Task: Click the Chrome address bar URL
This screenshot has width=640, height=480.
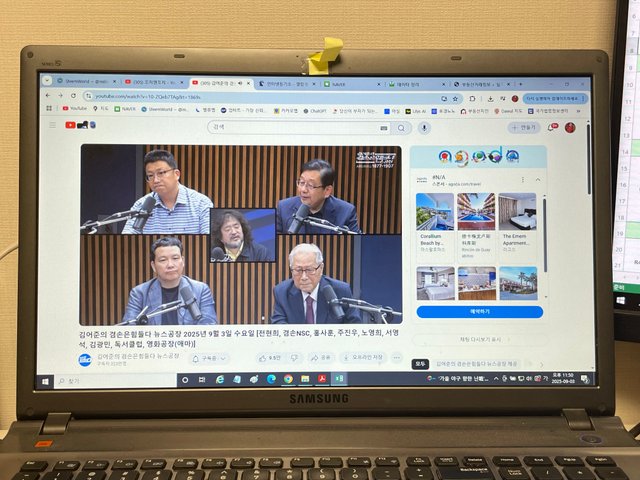Action: tap(148, 97)
